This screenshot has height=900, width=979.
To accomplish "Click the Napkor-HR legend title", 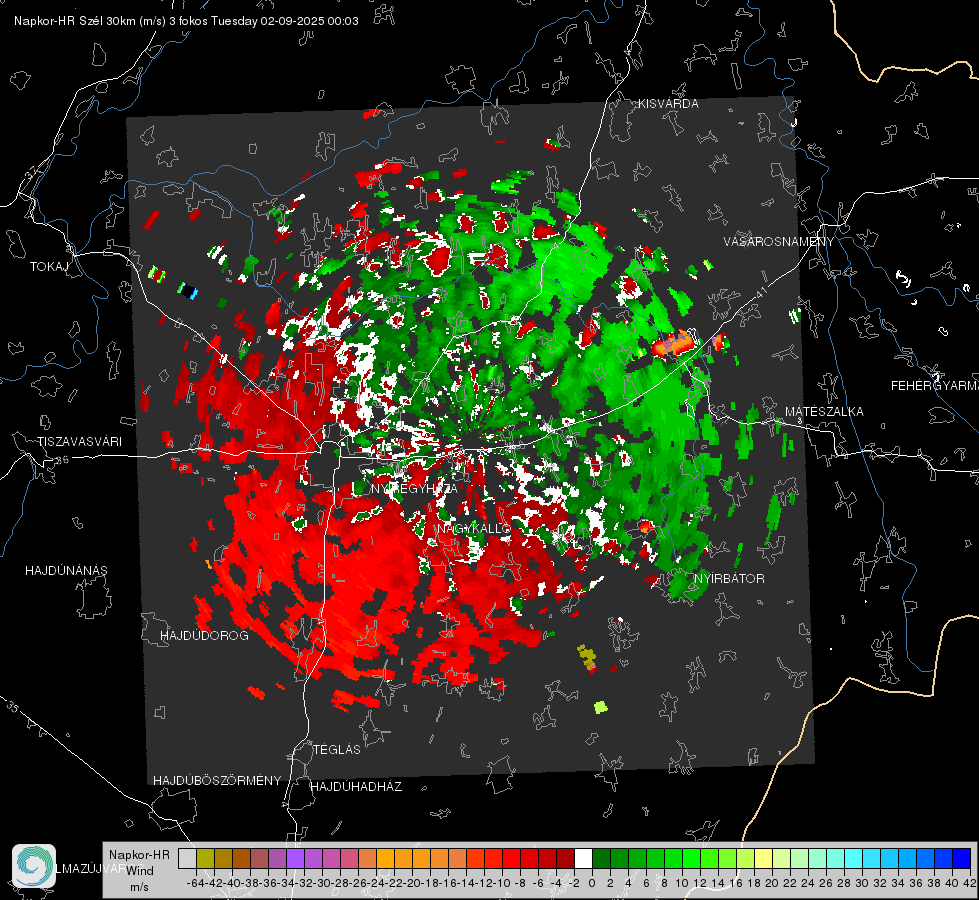I will [x=139, y=854].
